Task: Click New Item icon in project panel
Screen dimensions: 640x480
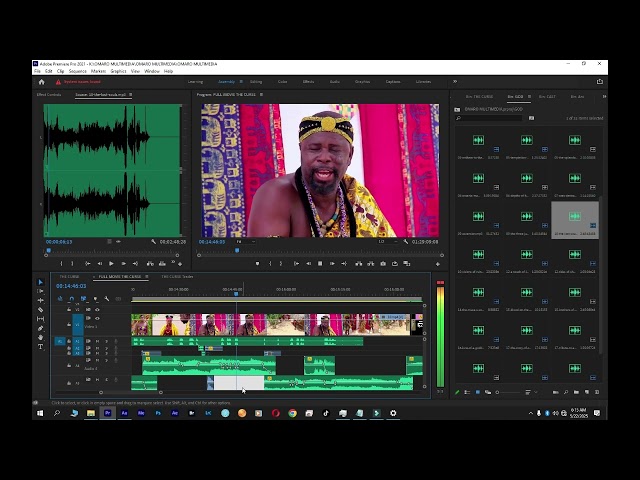Action: pyautogui.click(x=587, y=392)
